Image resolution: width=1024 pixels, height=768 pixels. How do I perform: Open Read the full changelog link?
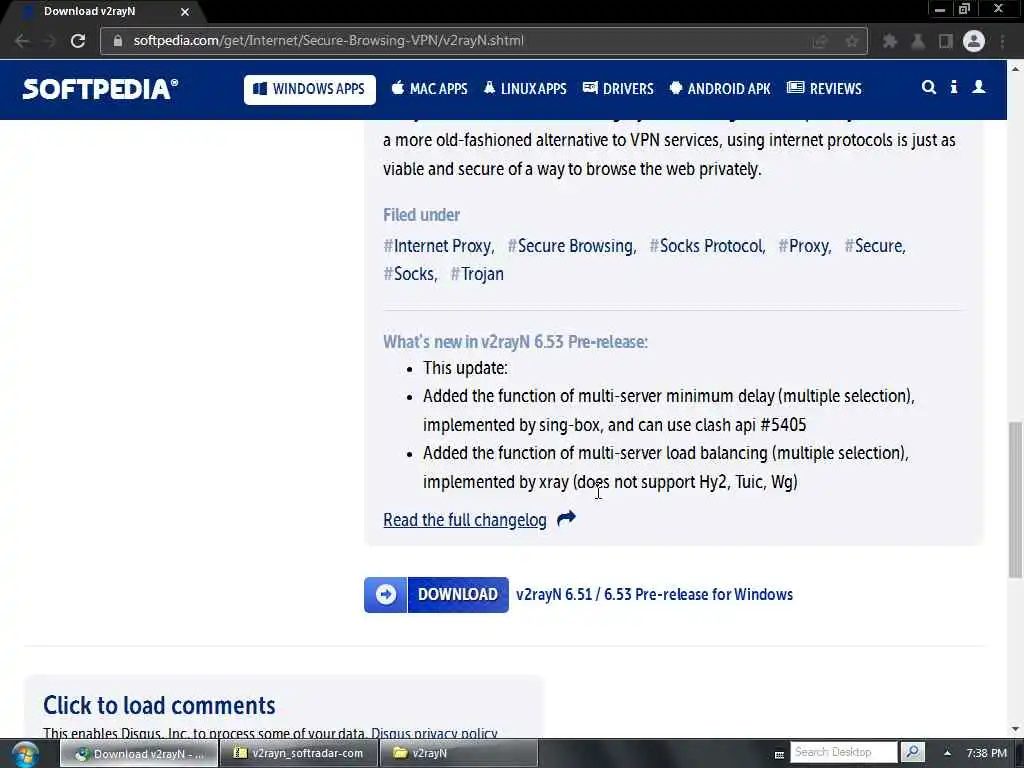point(465,520)
